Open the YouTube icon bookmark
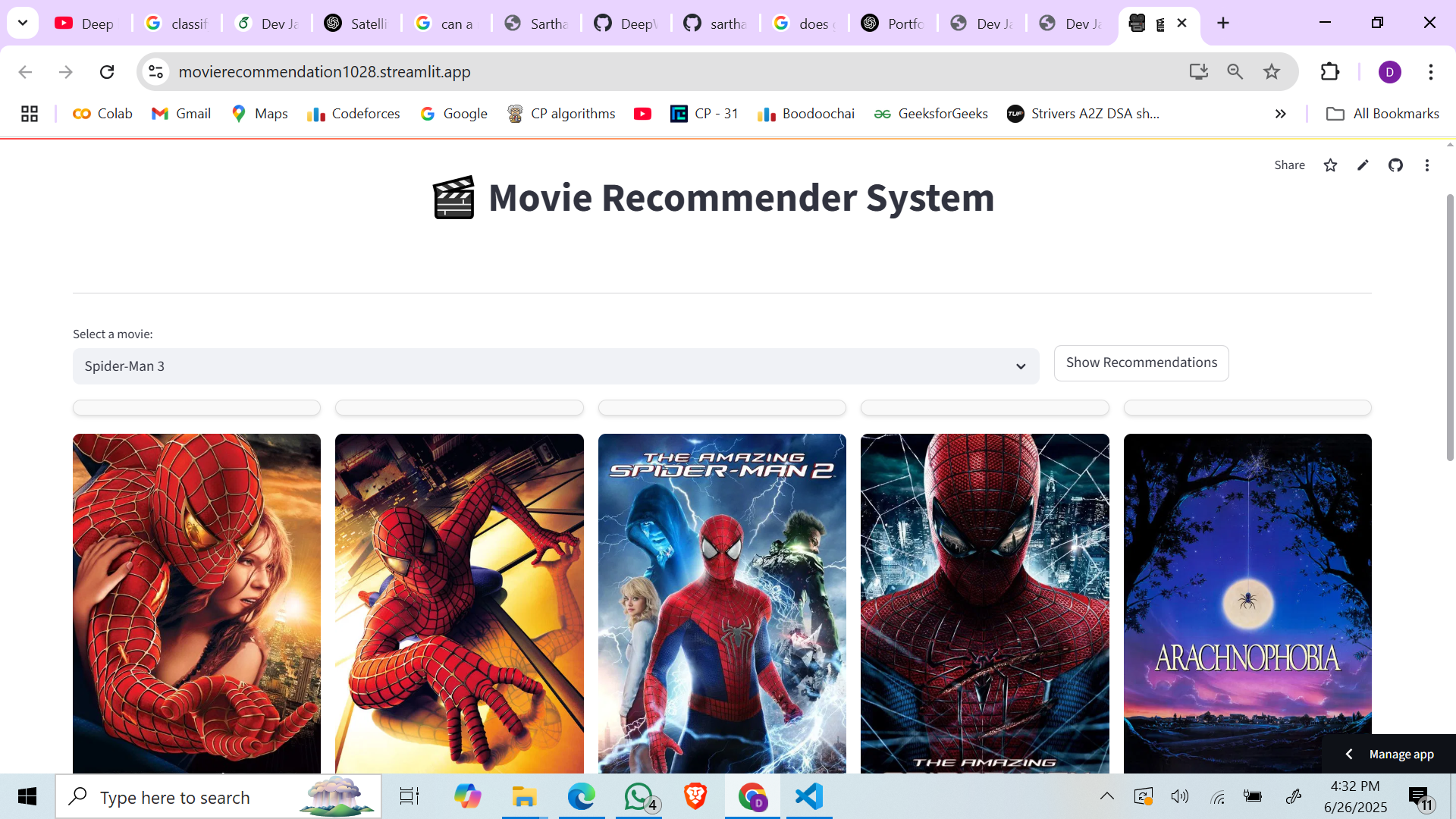 (642, 114)
